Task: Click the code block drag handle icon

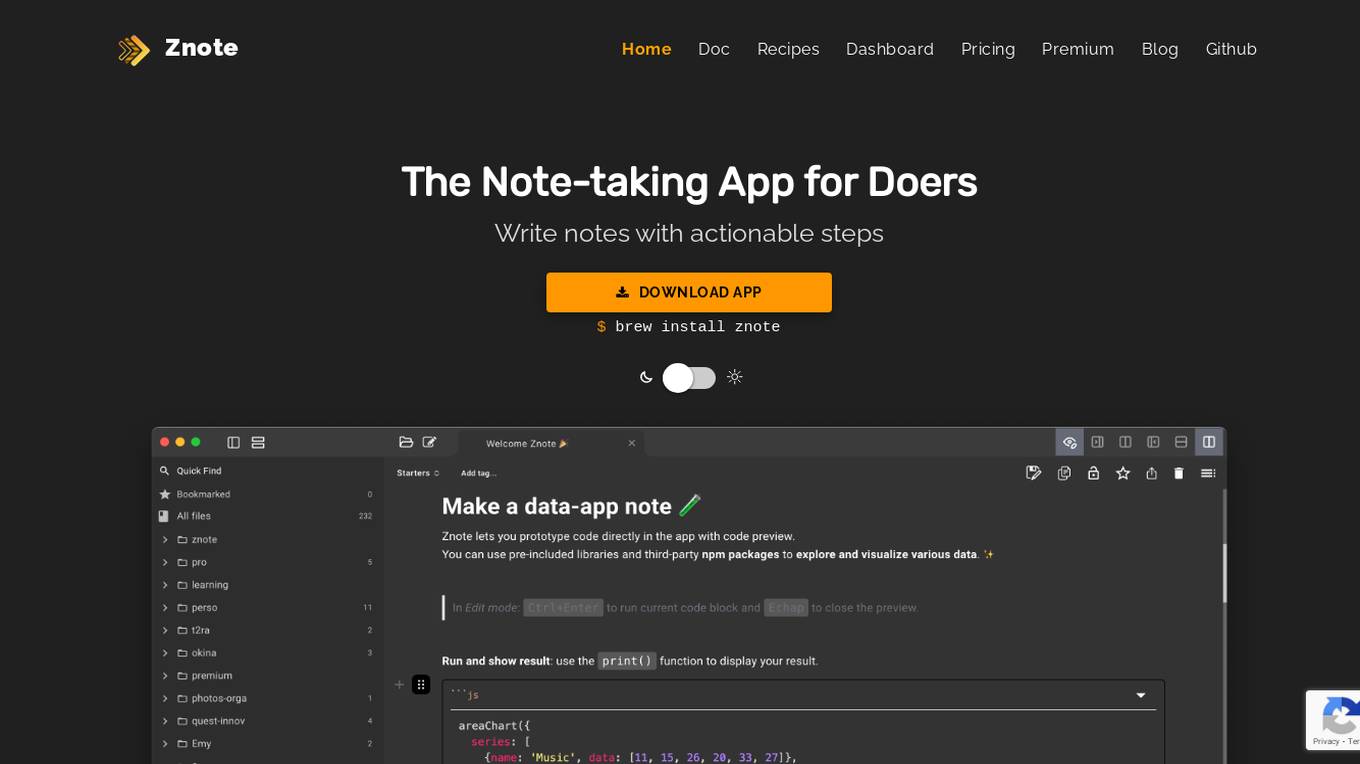Action: coord(421,684)
